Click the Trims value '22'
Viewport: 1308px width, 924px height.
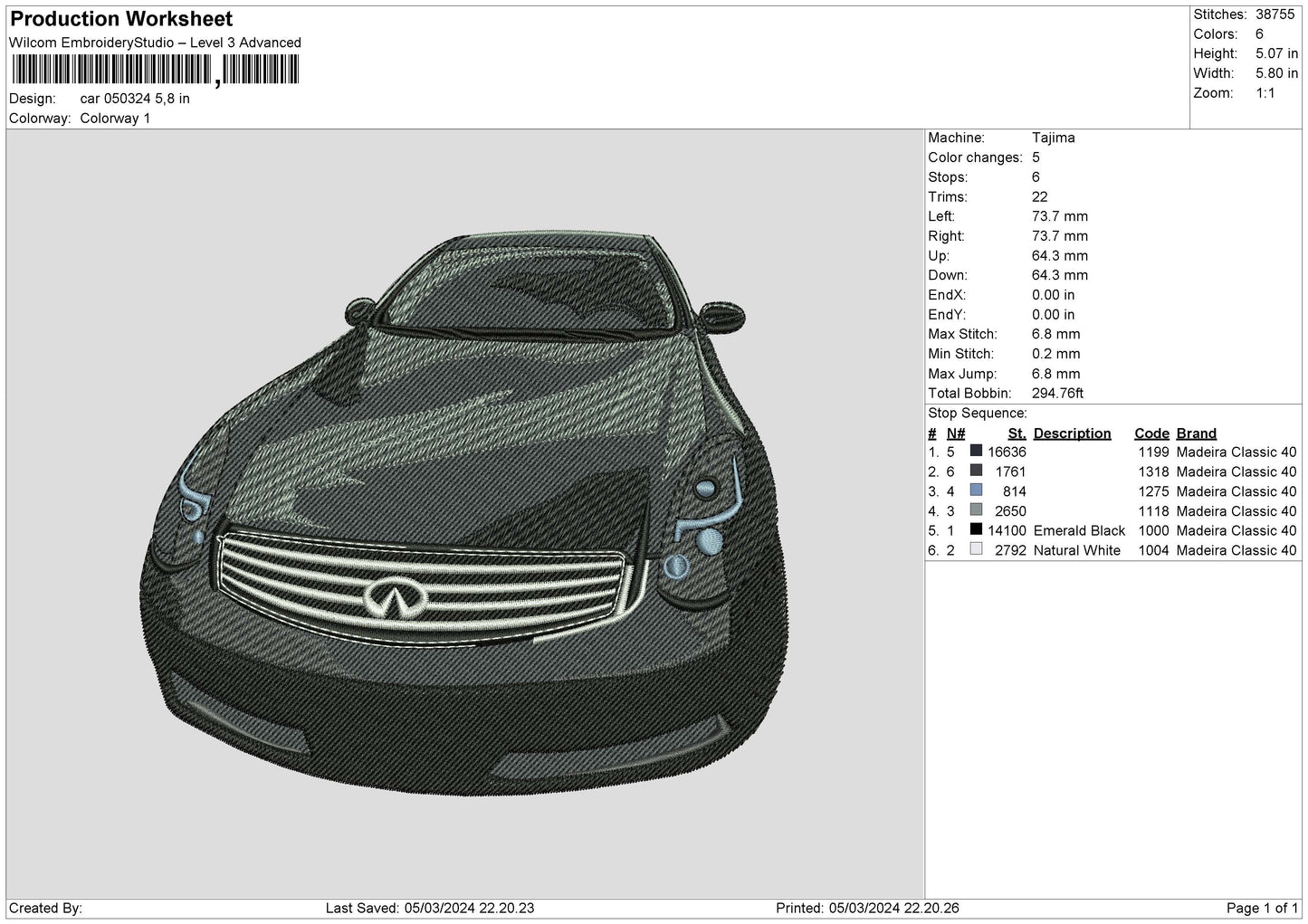click(1039, 197)
